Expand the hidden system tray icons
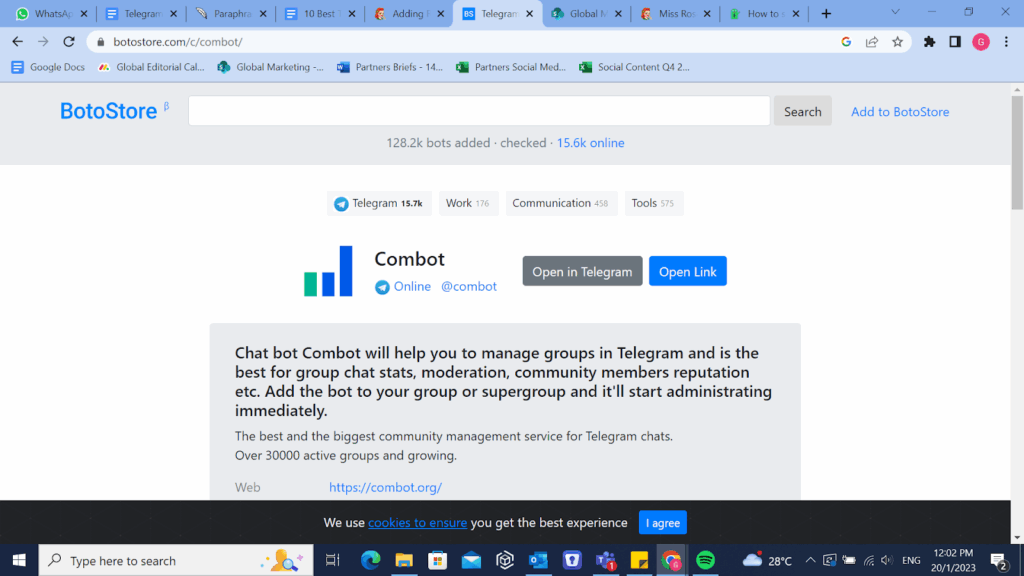Screen dimensions: 1024x576 (811, 560)
